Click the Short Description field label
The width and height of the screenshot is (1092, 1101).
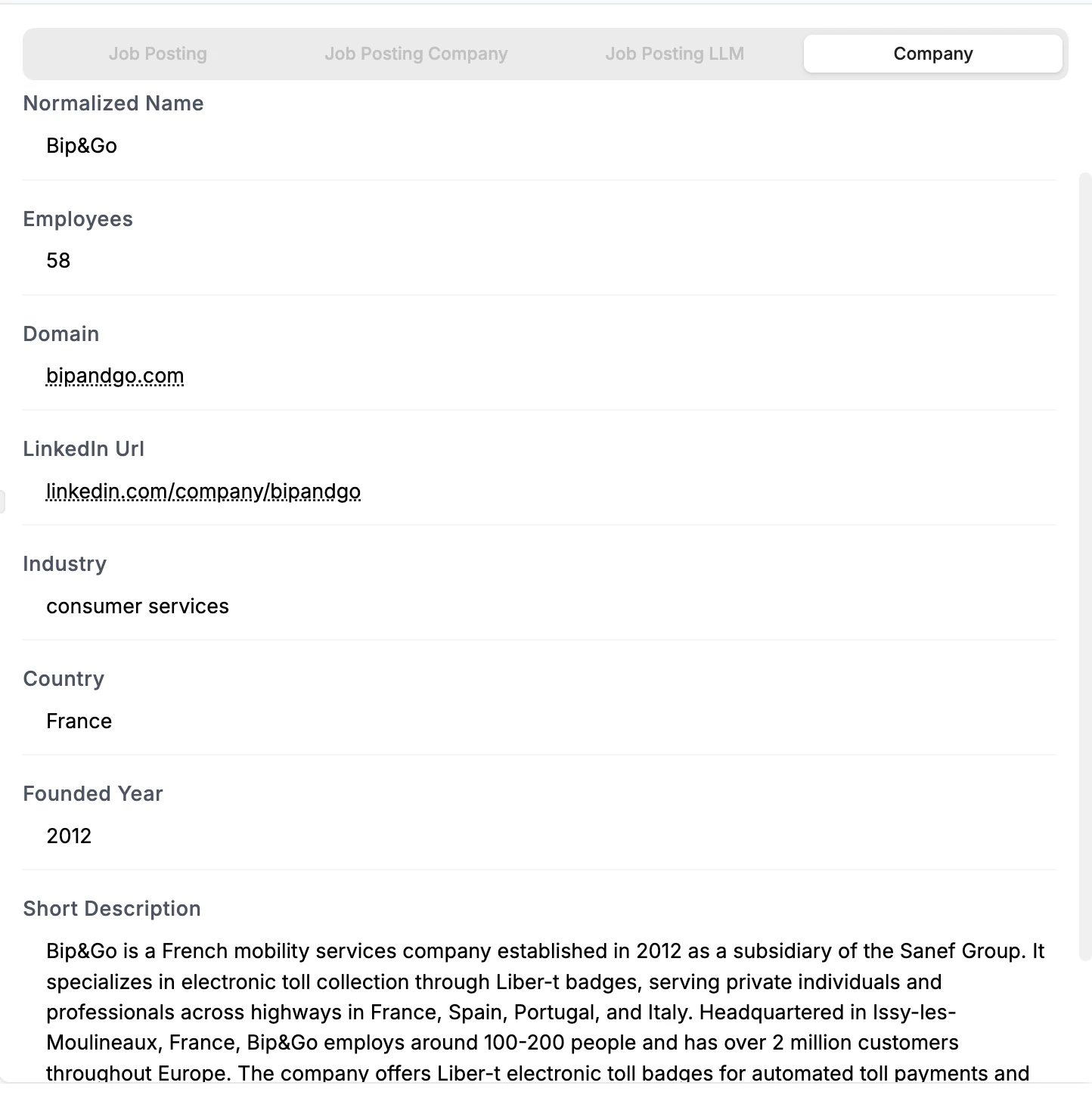112,909
